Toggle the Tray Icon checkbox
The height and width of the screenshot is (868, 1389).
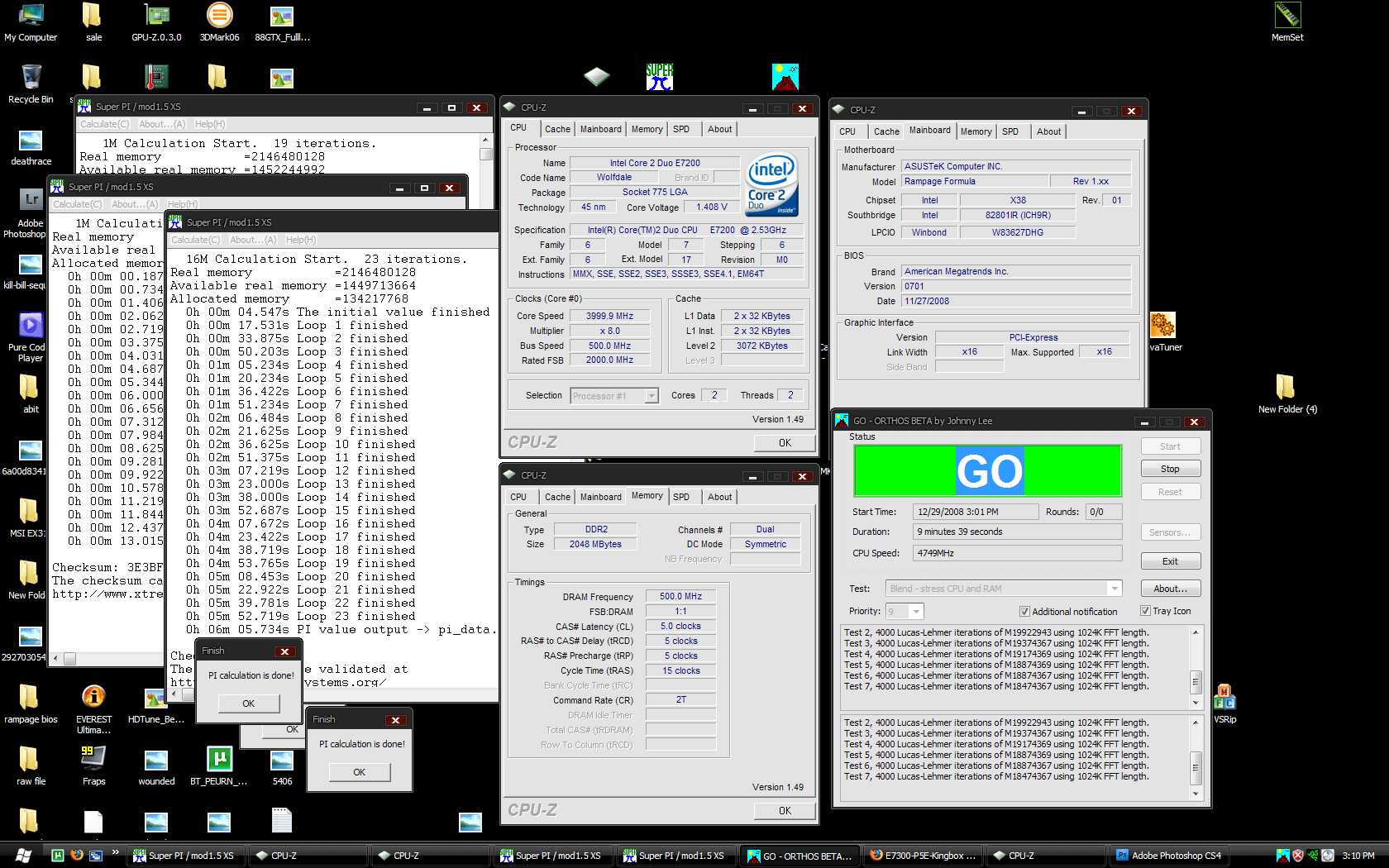click(1145, 611)
